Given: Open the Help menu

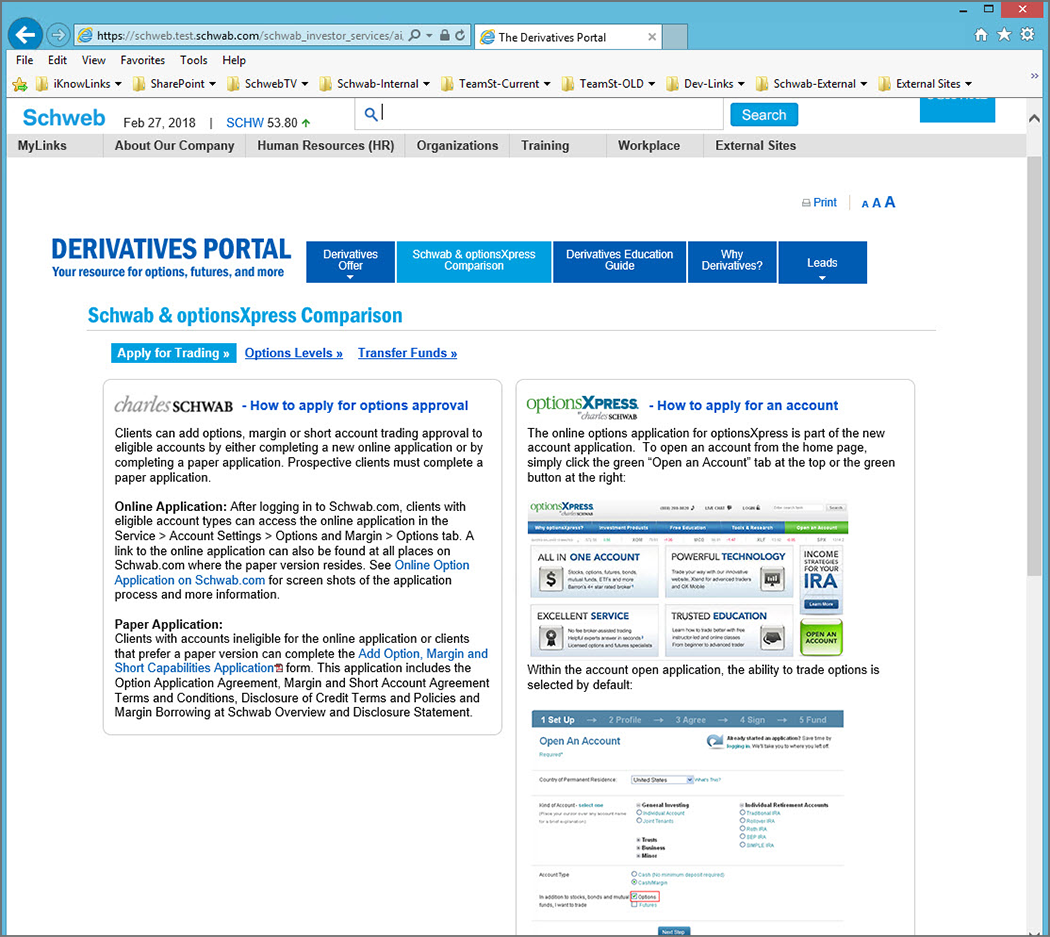Looking at the screenshot, I should pos(234,60).
